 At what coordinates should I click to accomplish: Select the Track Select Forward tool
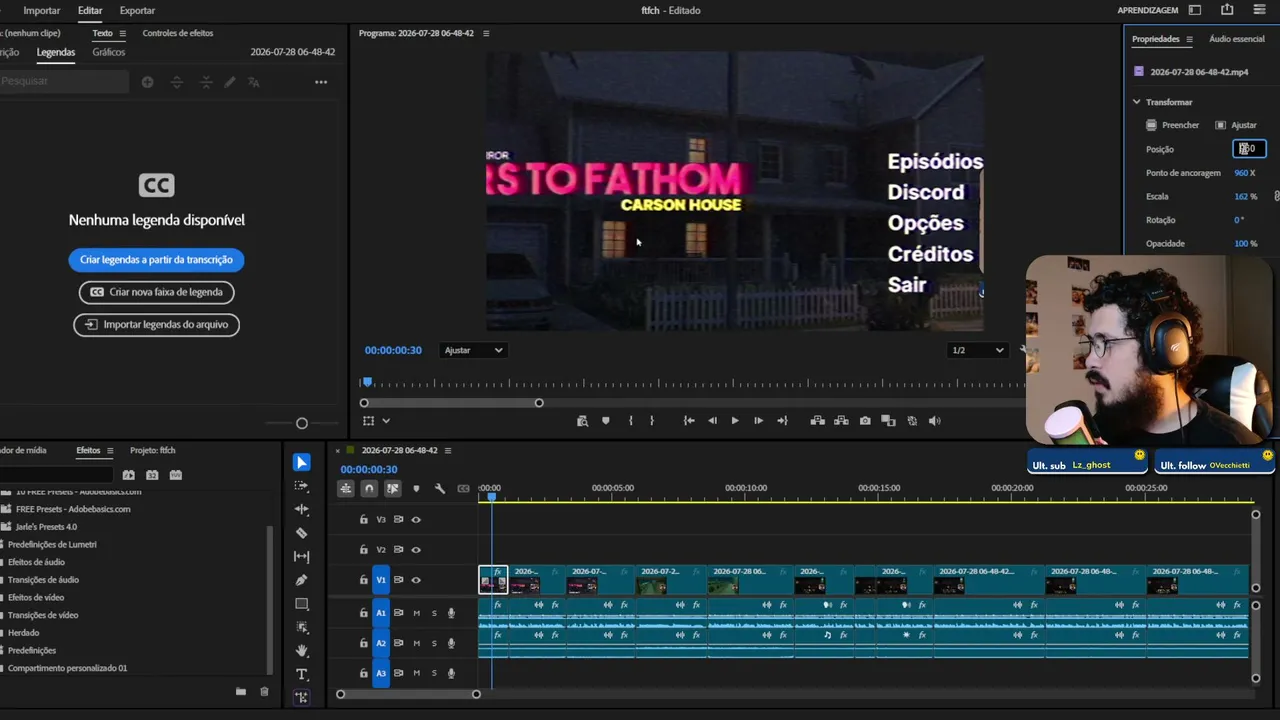point(301,486)
